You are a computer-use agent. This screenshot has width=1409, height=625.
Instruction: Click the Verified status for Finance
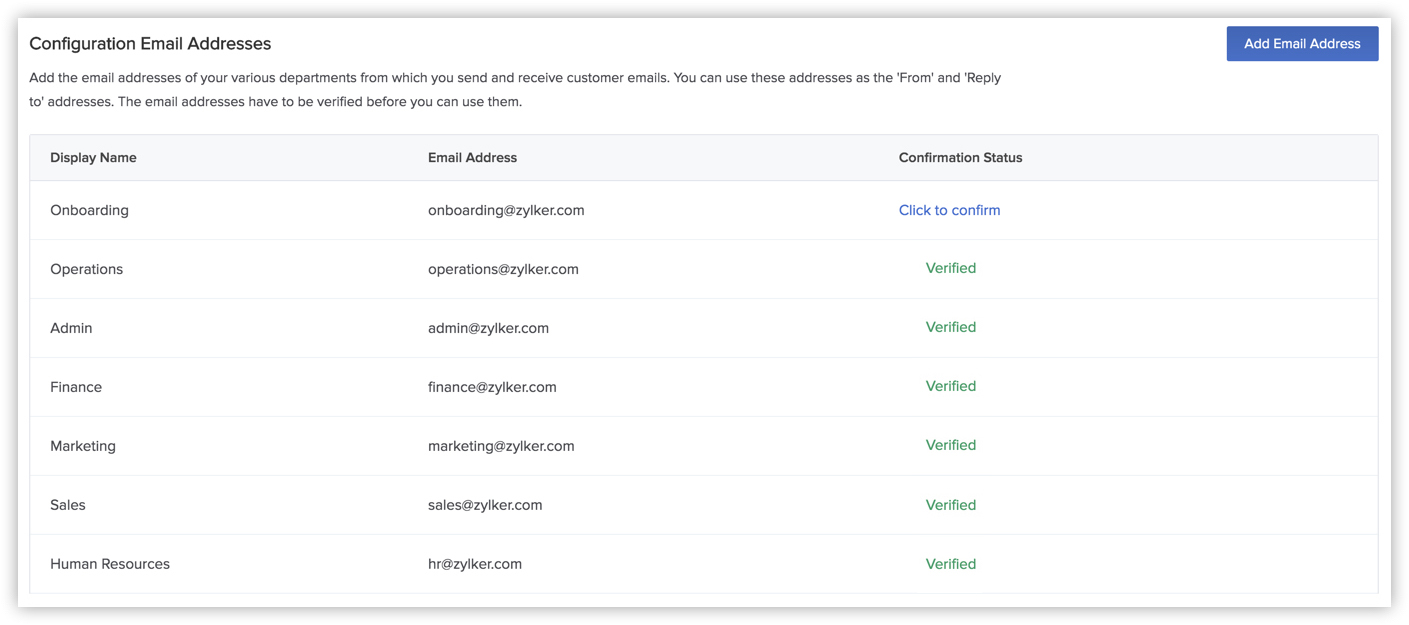click(950, 386)
